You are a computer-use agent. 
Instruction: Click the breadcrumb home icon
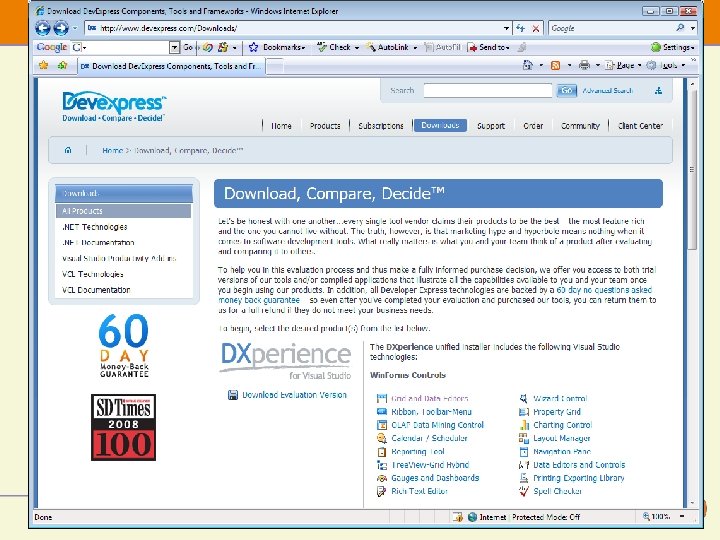pos(68,150)
